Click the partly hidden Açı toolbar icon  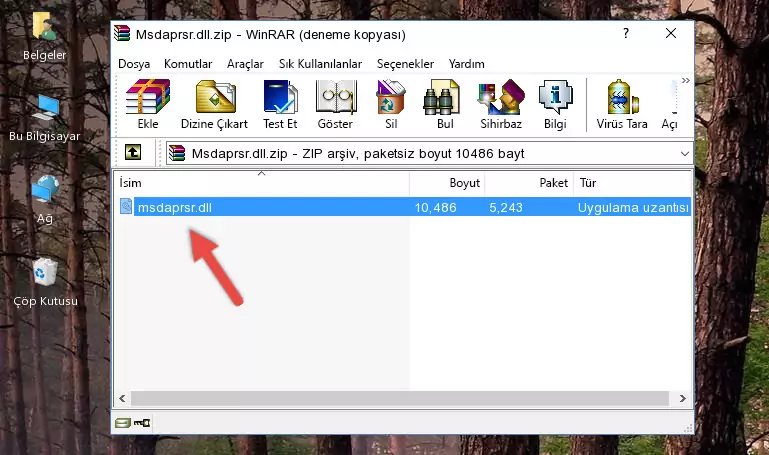click(670, 104)
